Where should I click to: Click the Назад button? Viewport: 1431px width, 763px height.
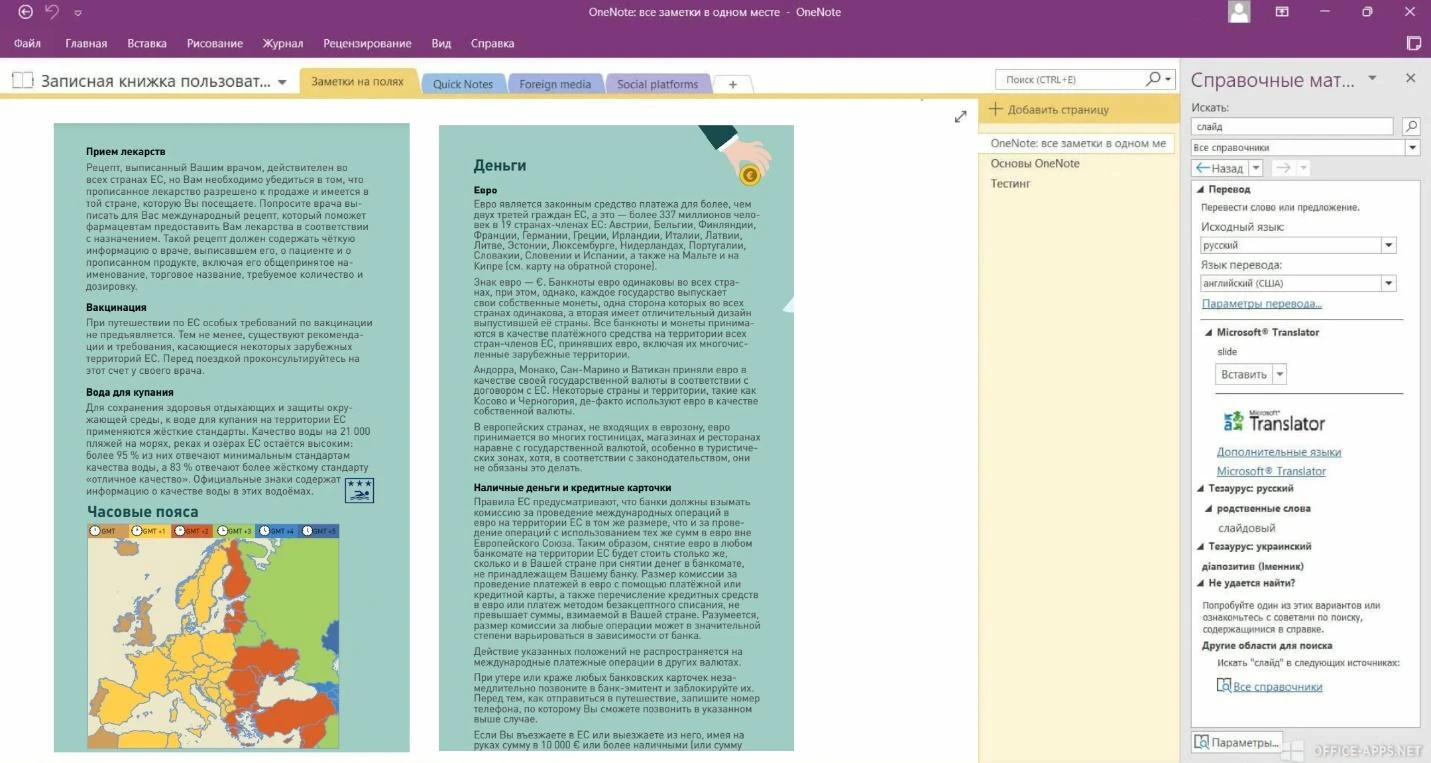(x=1219, y=168)
